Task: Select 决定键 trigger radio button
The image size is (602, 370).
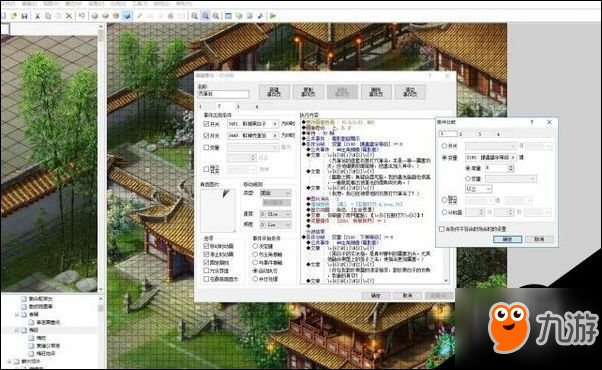Action: pos(255,246)
